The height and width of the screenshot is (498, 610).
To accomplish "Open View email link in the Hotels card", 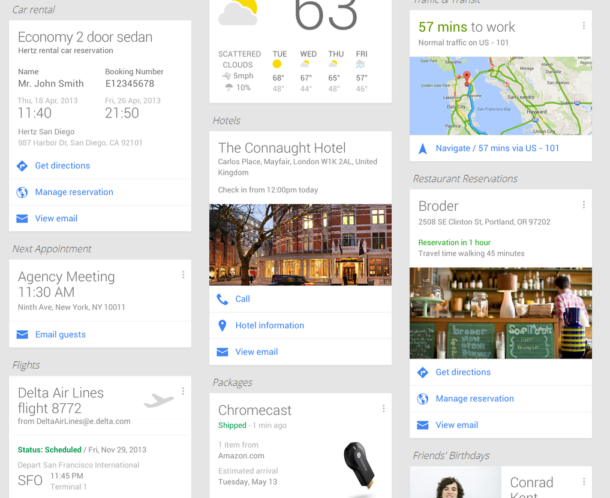I will click(x=256, y=352).
